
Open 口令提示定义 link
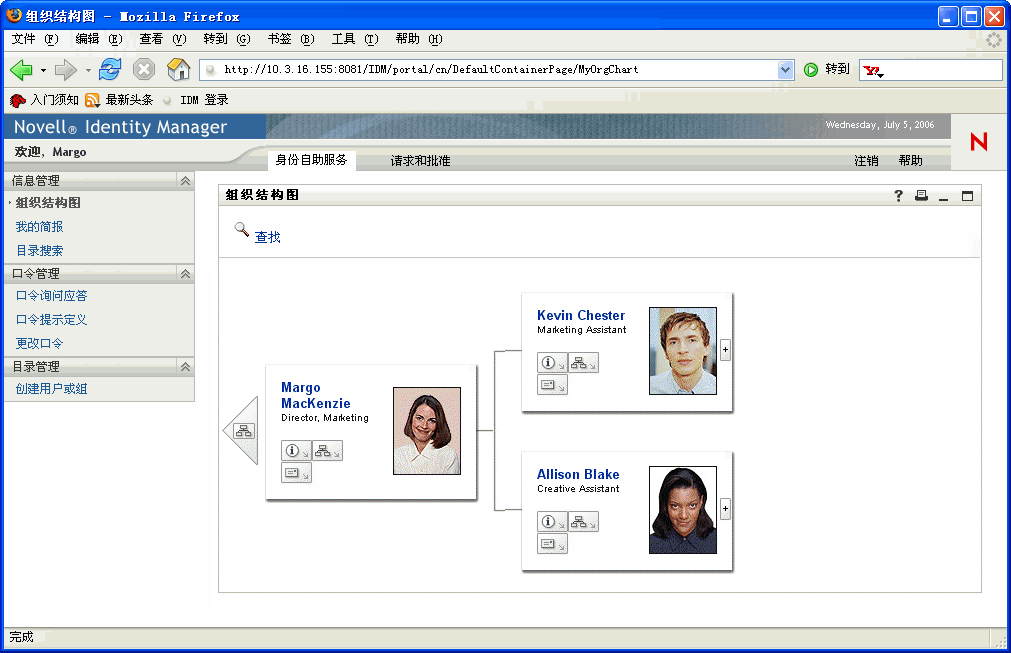[52, 320]
